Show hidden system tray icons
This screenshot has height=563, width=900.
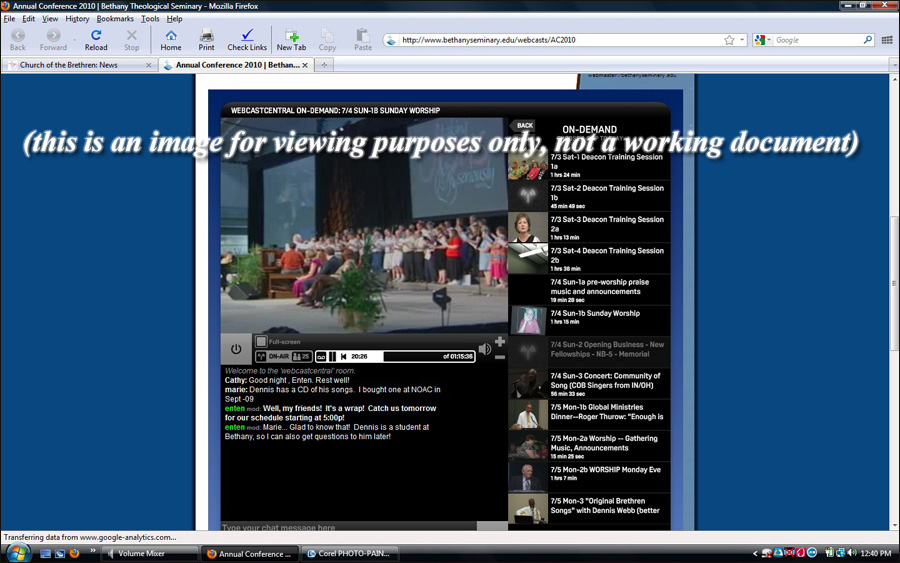(x=755, y=553)
